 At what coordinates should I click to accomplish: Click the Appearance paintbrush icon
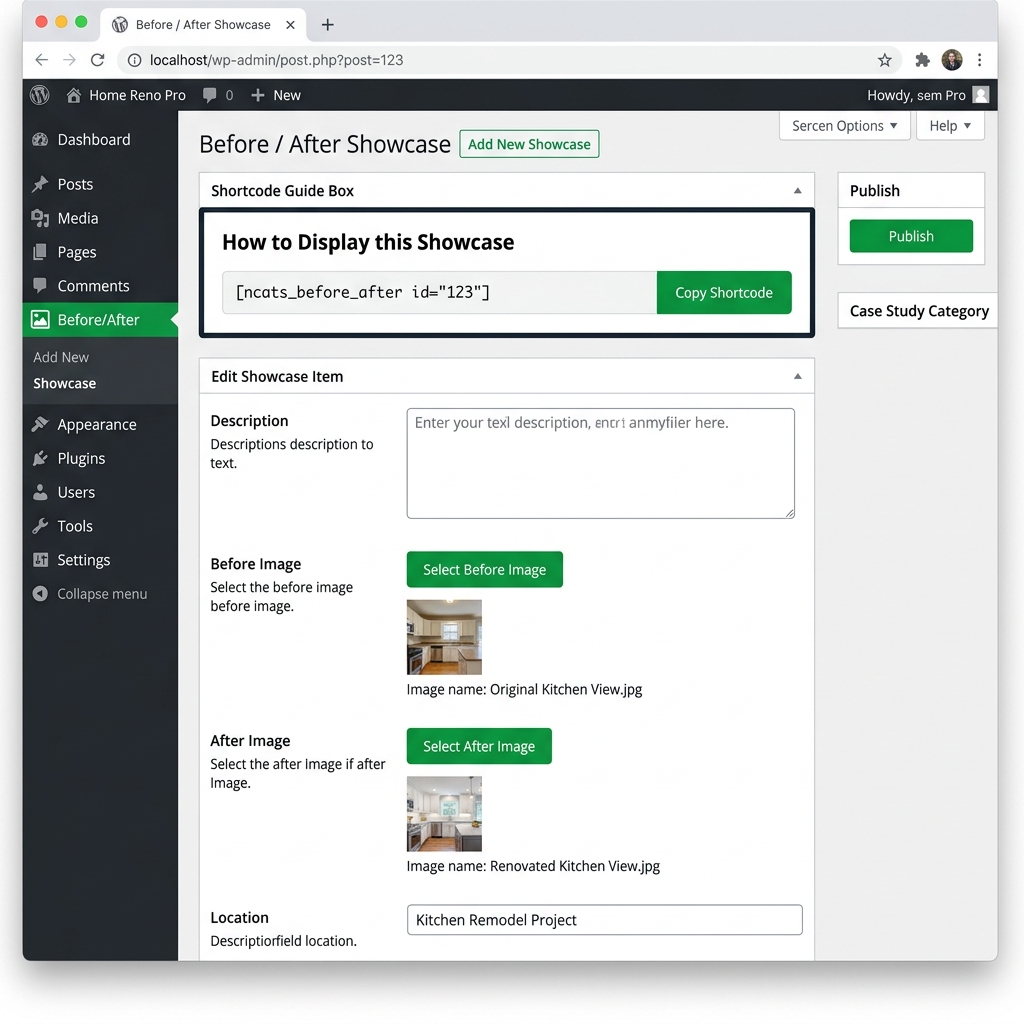pos(40,424)
